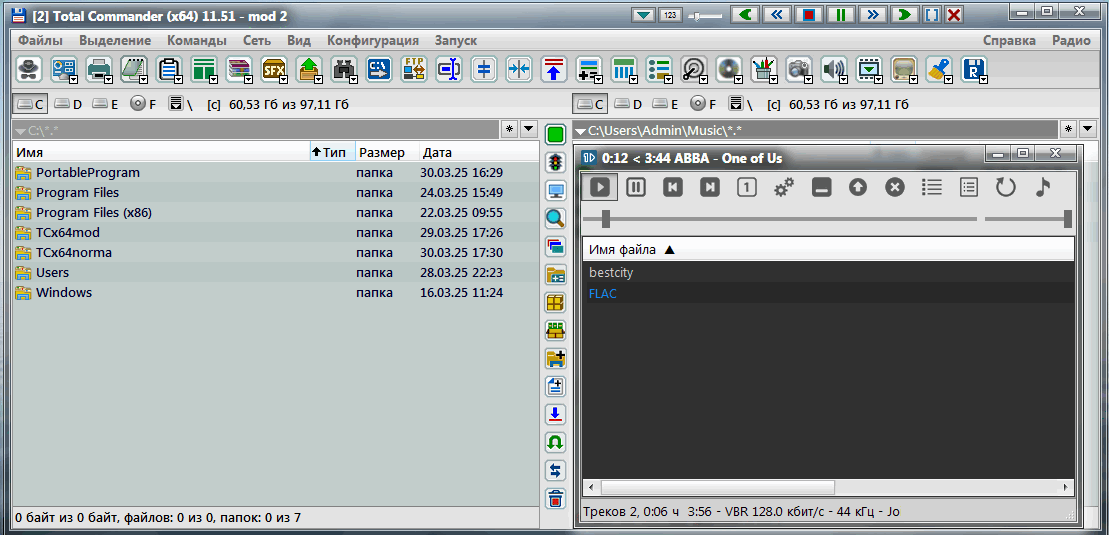Click the spy hat icon in toolbar
Viewport: 1109px width, 535px height.
[x=29, y=69]
